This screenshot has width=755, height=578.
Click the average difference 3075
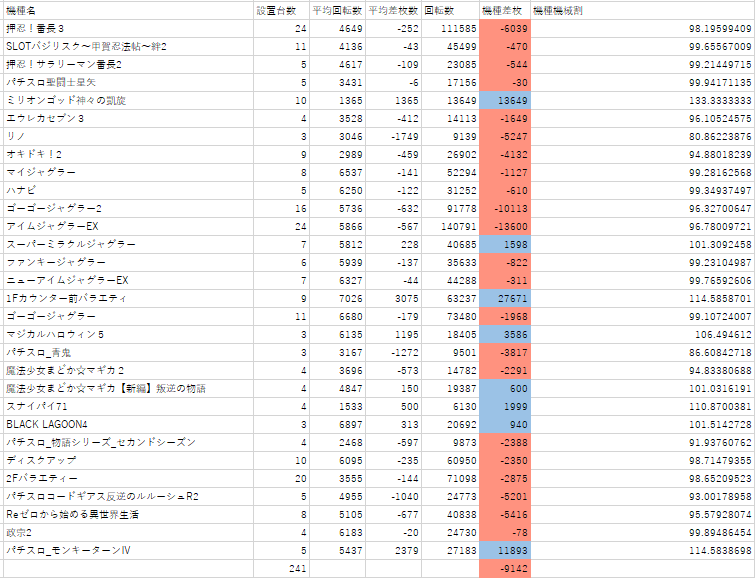click(x=393, y=299)
